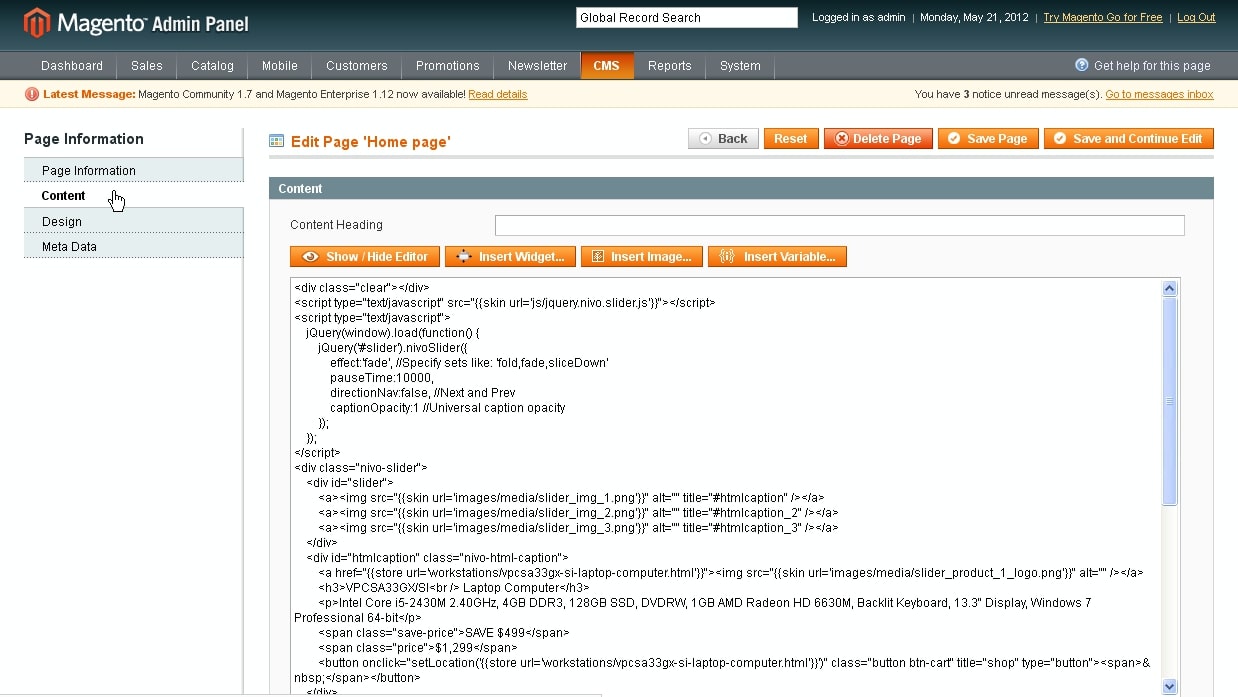1238x697 pixels.
Task: Click the Content Heading input field
Action: pyautogui.click(x=840, y=225)
